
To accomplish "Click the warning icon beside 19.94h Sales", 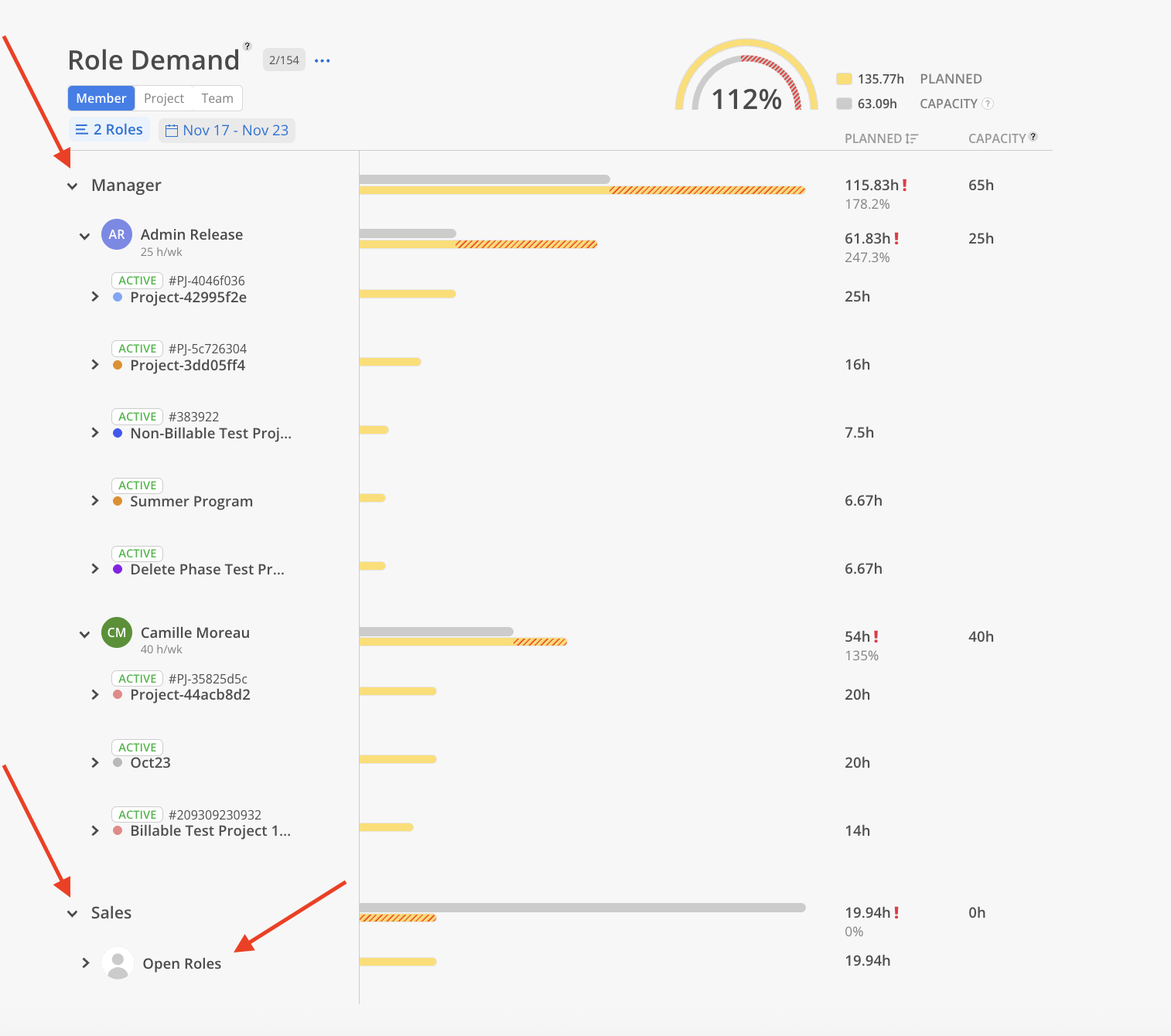I will [x=896, y=912].
